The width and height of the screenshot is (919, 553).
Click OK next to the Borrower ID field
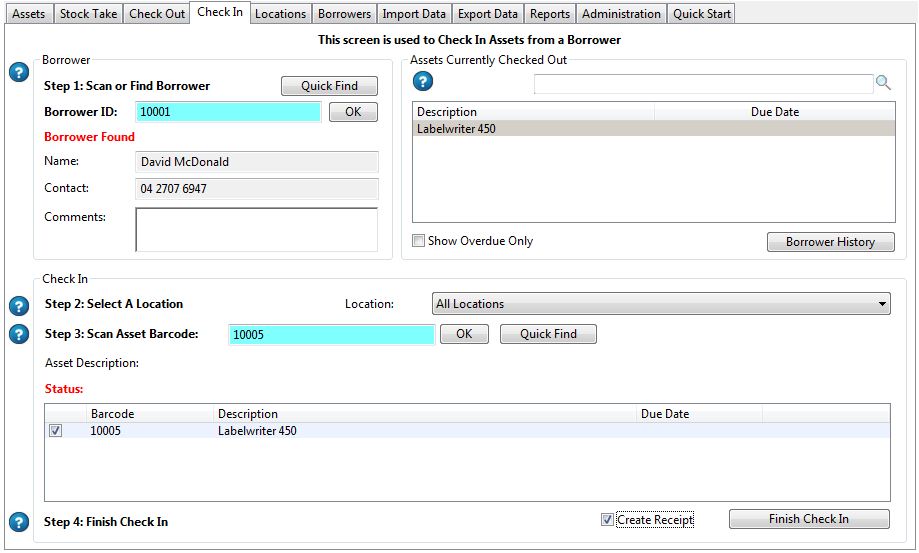[x=353, y=112]
